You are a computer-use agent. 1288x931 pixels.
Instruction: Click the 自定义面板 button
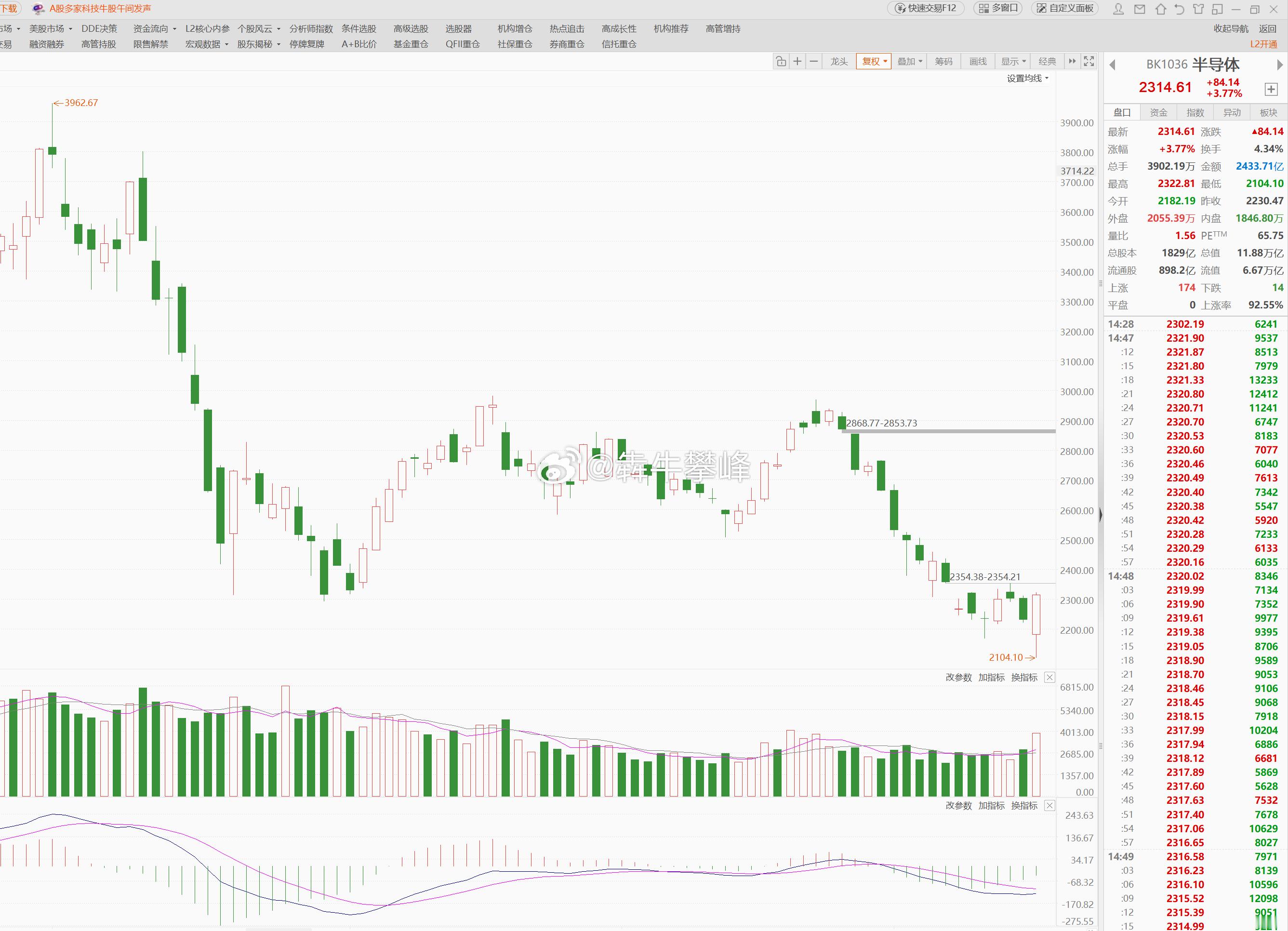coord(1065,9)
